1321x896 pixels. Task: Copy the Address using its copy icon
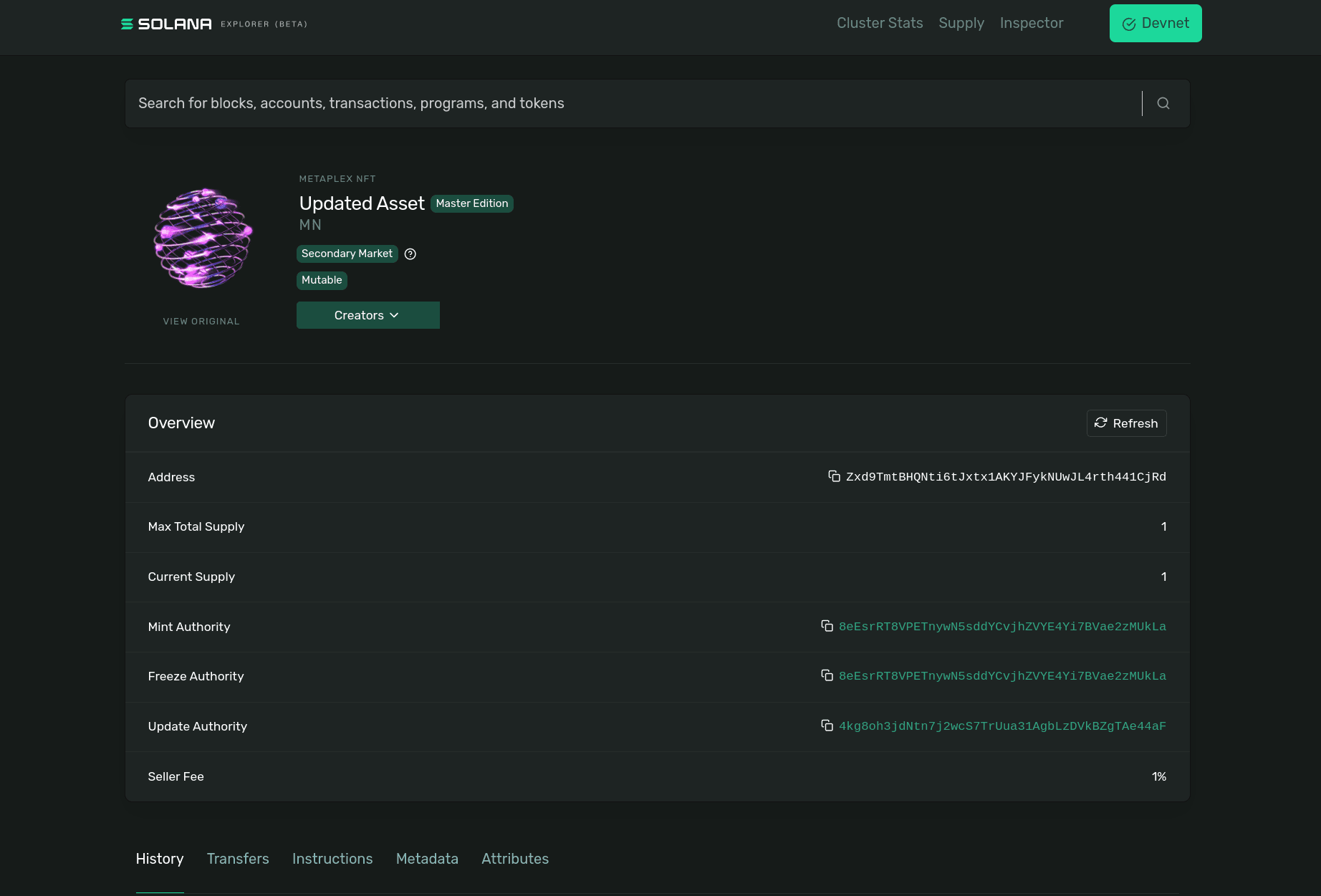(832, 476)
